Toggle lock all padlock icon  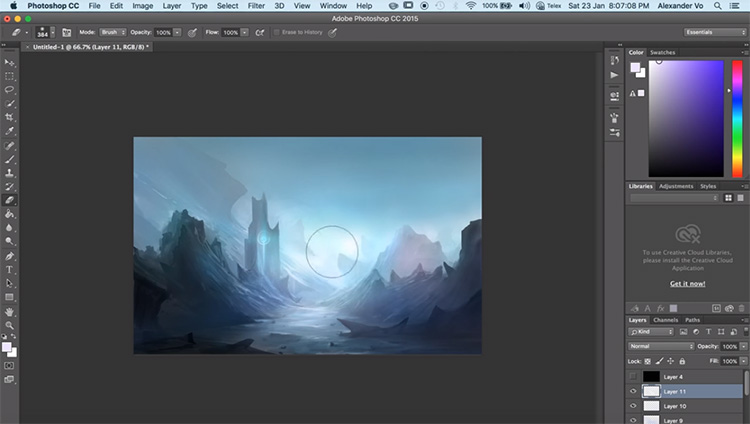coord(682,361)
